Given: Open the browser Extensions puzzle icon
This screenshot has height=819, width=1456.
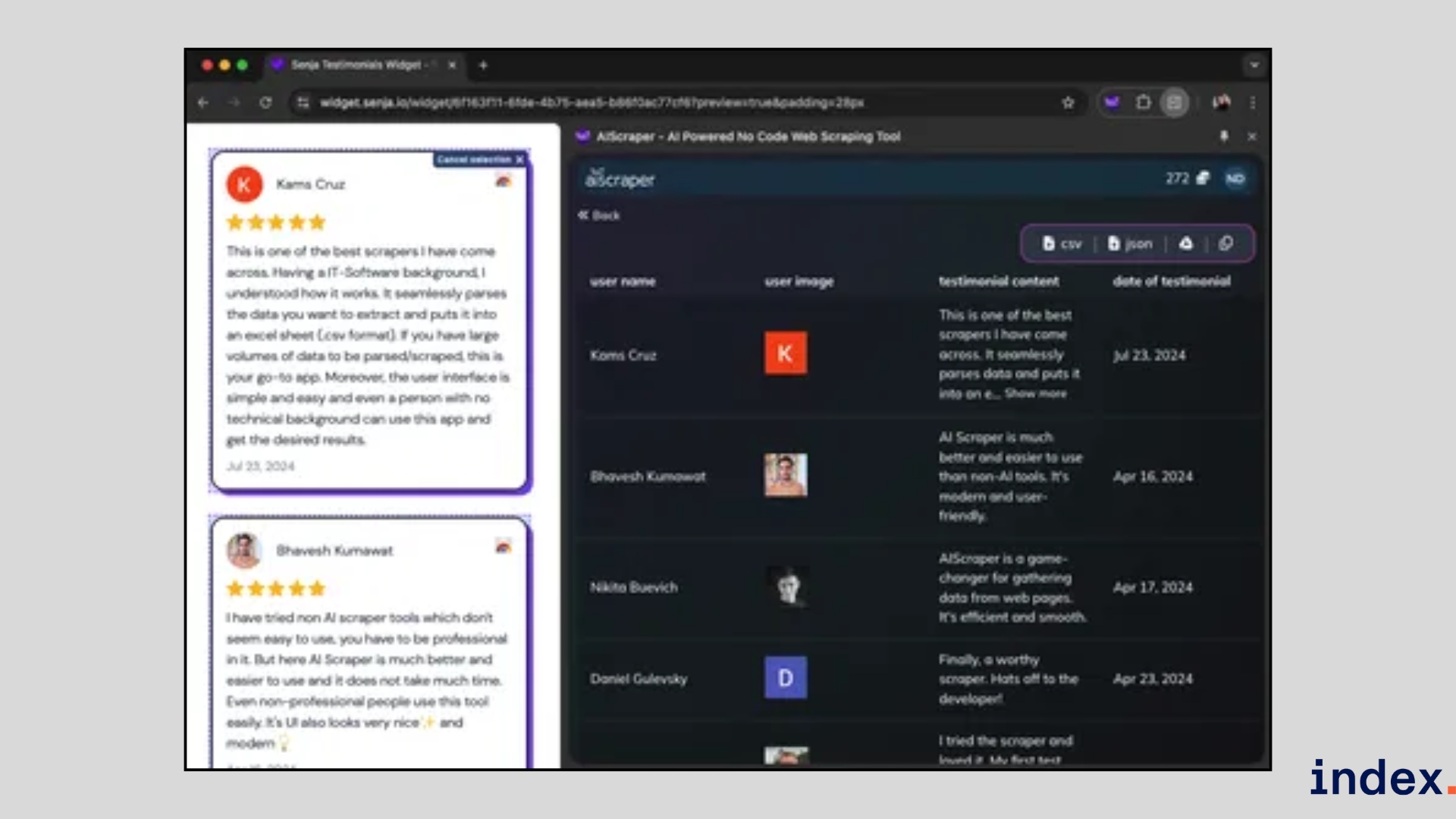Looking at the screenshot, I should (1144, 102).
